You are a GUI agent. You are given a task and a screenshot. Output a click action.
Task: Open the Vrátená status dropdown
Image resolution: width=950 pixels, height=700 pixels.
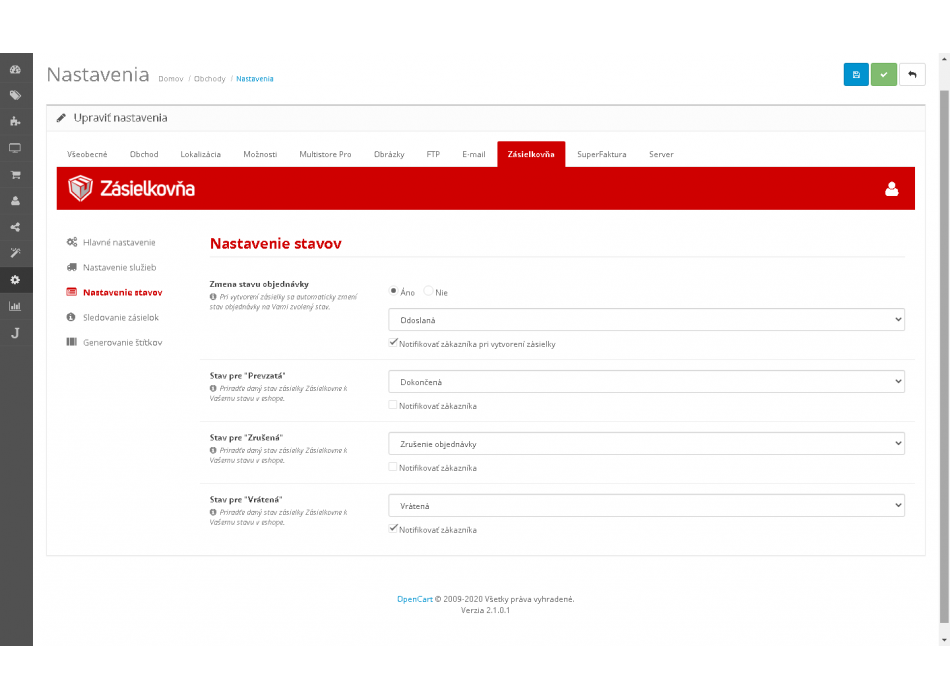[x=646, y=505]
